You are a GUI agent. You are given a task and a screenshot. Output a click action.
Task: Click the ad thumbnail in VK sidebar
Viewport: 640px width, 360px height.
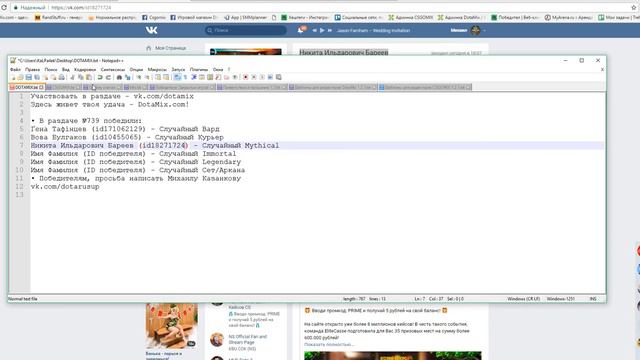point(171,326)
